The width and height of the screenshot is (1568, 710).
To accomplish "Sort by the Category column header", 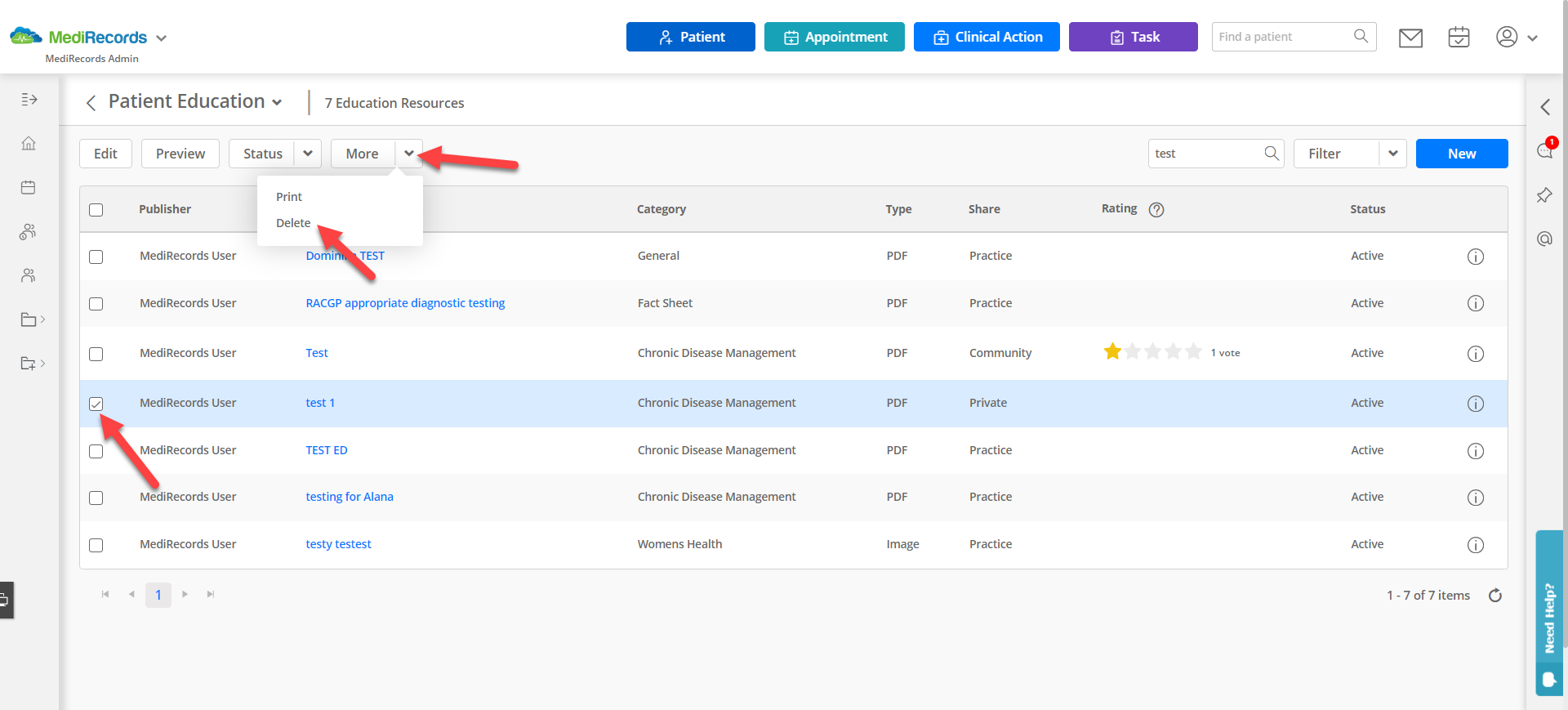I will click(661, 209).
